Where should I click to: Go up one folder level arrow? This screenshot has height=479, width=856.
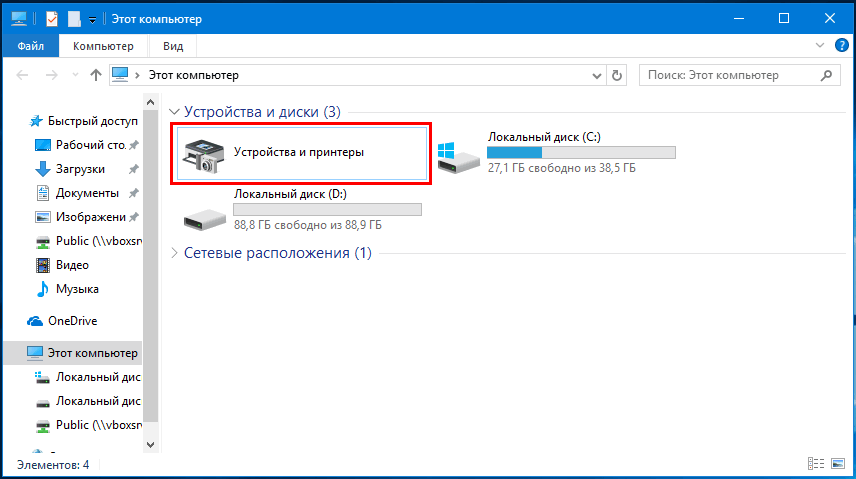click(x=96, y=75)
